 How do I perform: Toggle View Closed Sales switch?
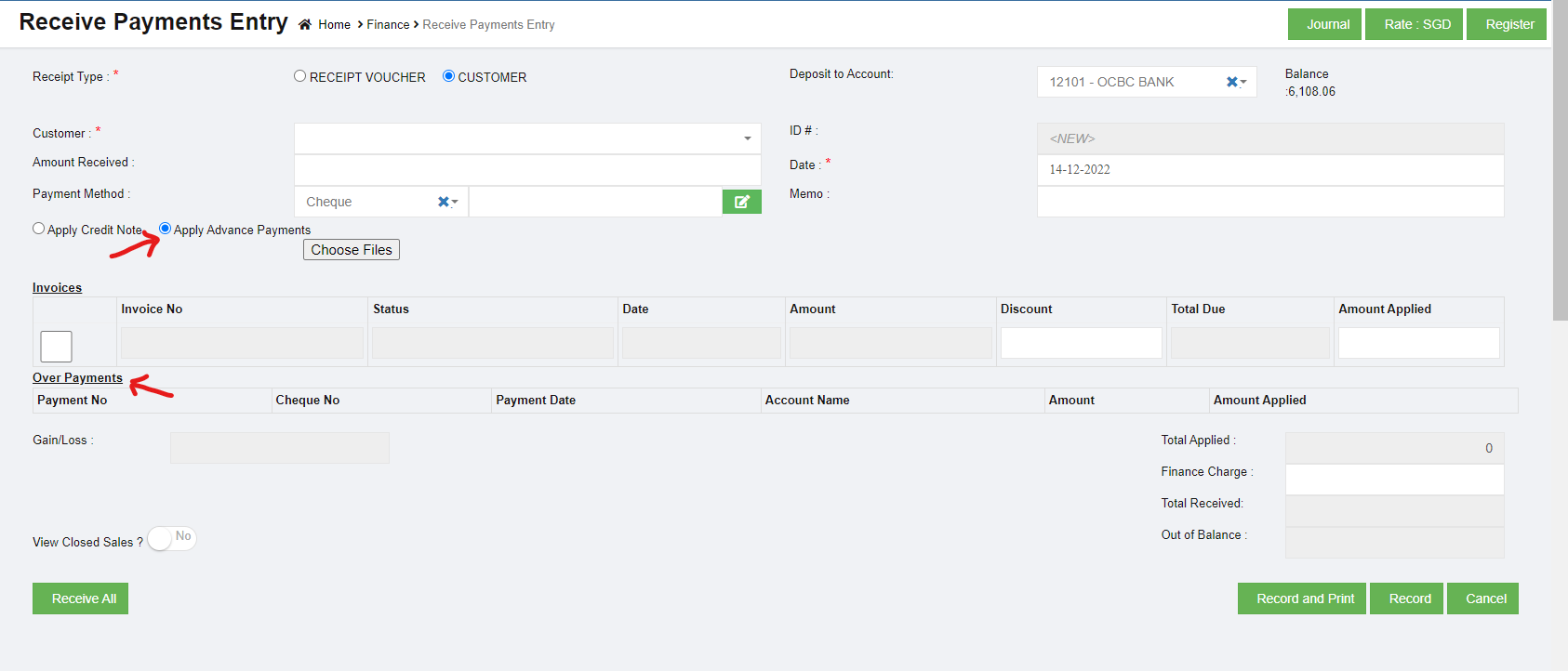tap(172, 538)
